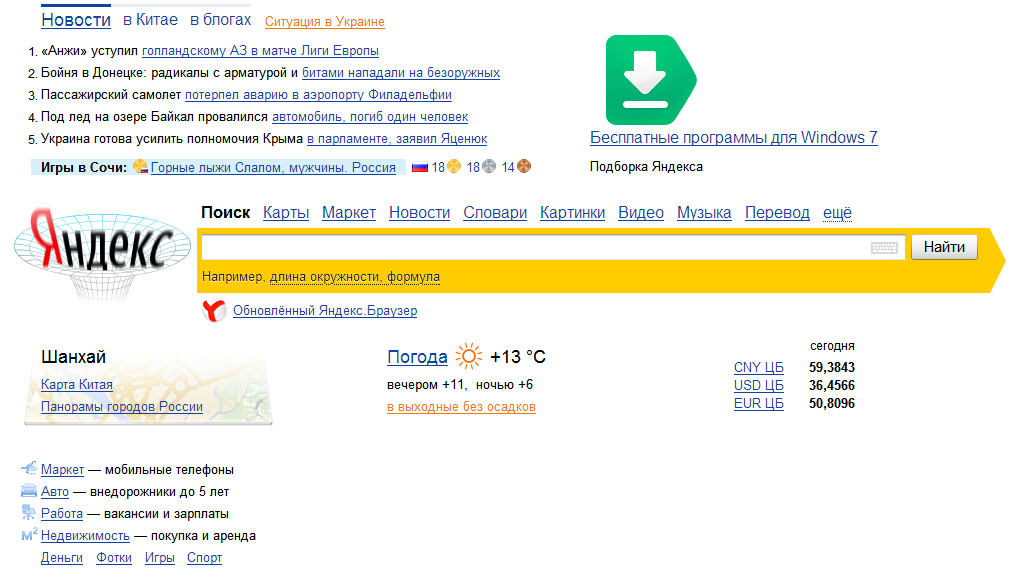The width and height of the screenshot is (1023, 572).
Task: Open the Погода weather link
Action: pyautogui.click(x=417, y=357)
